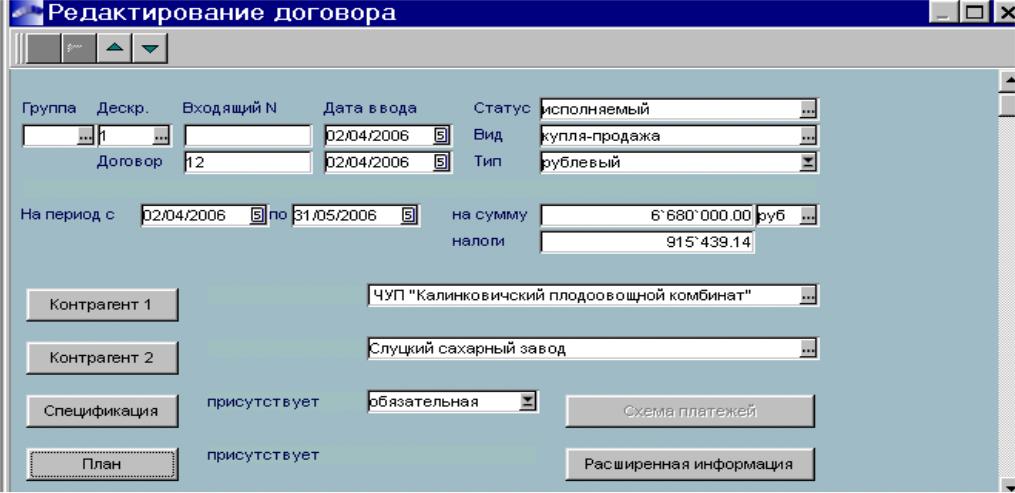Open Дескр. lookup ellipsis button
Viewport: 1015px width, 493px height.
[x=161, y=136]
